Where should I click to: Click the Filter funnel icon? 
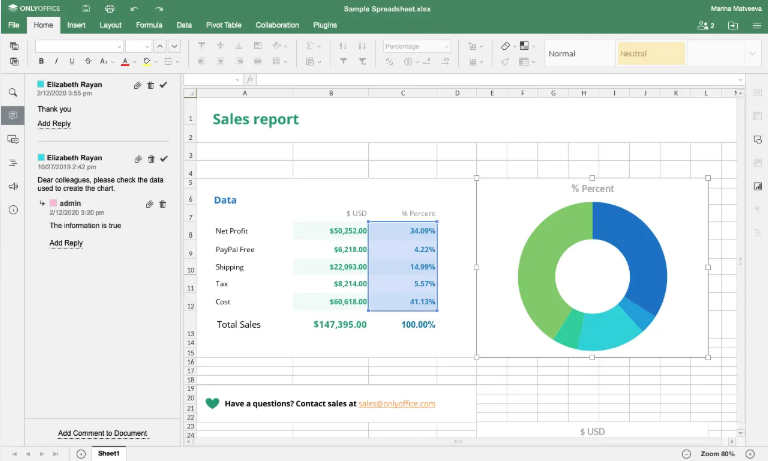tap(343, 61)
